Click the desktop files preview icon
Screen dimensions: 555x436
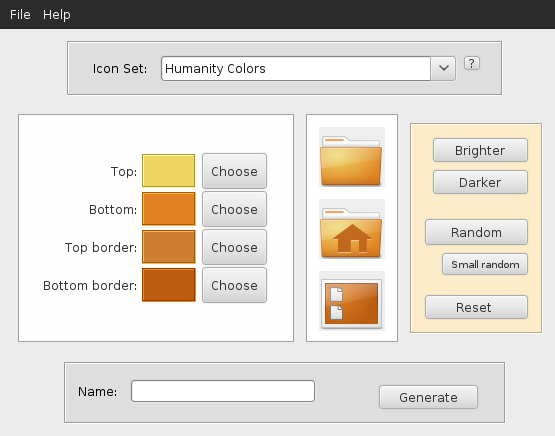point(352,301)
